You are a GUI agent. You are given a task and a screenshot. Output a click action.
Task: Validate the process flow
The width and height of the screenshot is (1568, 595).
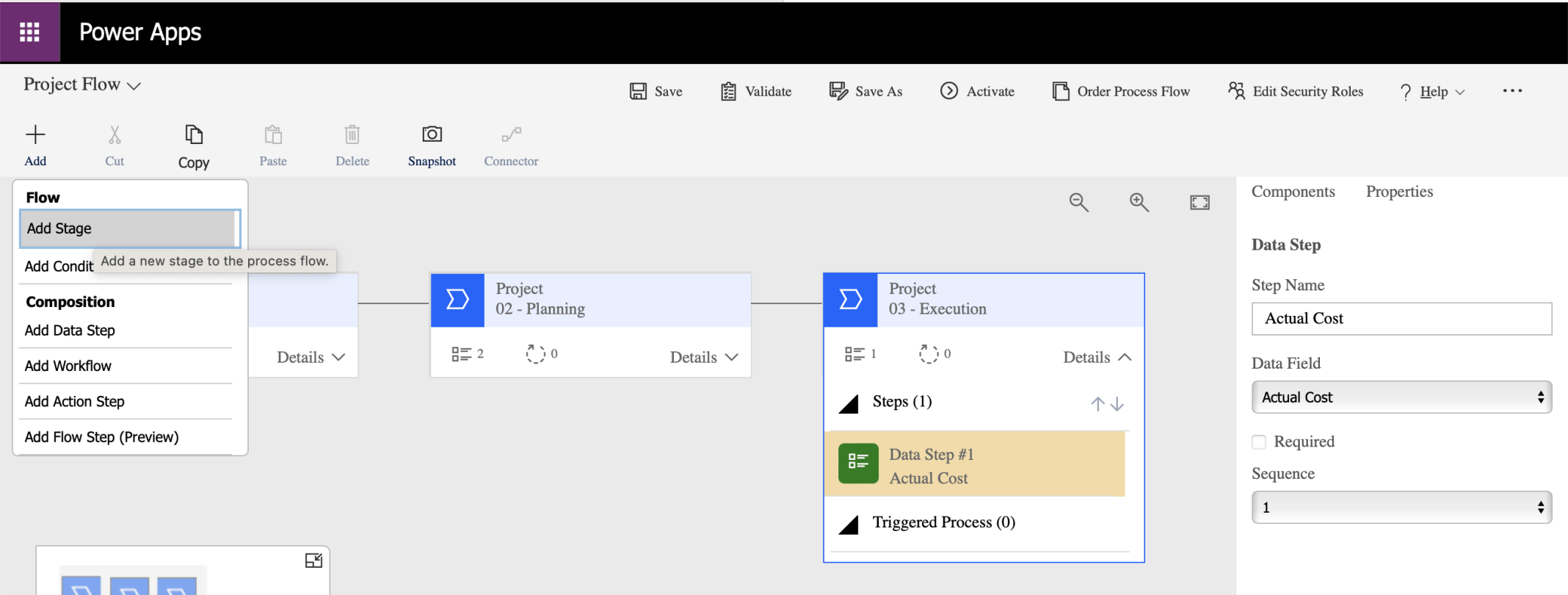(756, 91)
